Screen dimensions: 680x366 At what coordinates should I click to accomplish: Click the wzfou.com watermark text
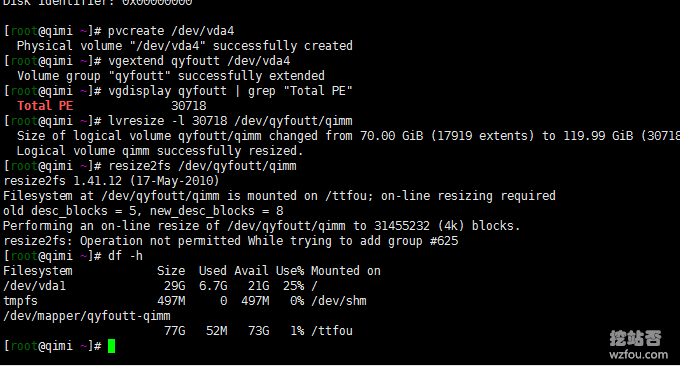coord(638,355)
